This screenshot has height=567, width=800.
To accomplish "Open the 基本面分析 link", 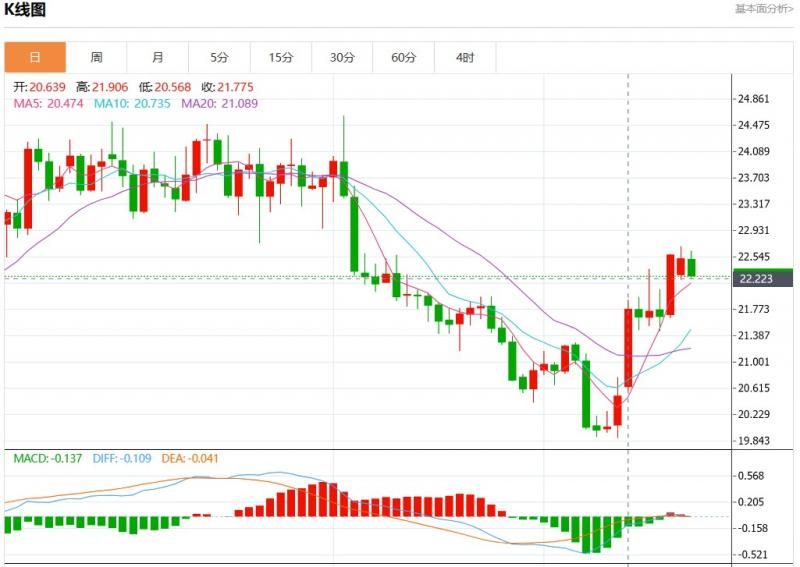I will pos(765,9).
